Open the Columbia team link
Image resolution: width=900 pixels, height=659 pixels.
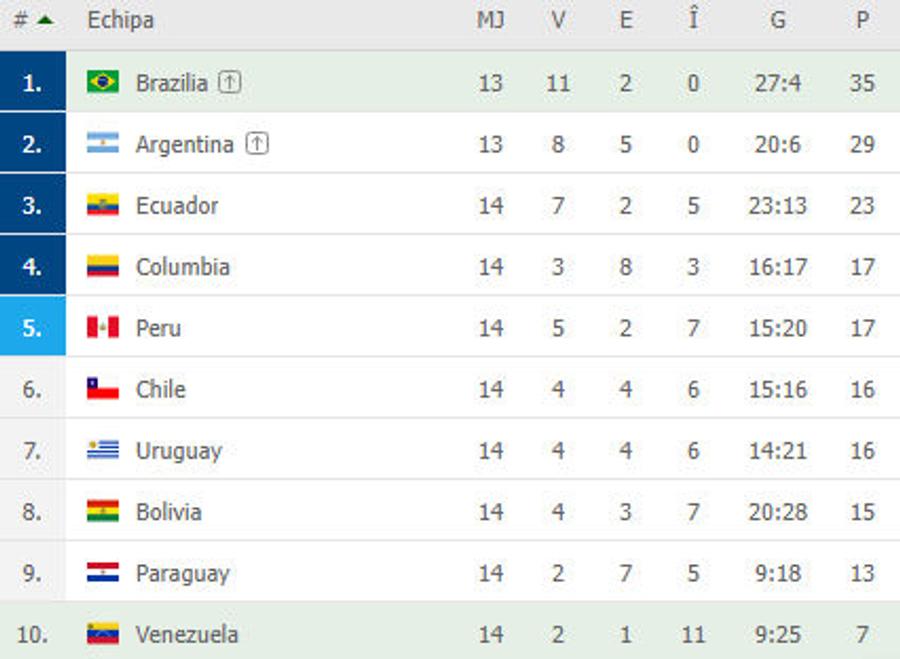coord(183,267)
